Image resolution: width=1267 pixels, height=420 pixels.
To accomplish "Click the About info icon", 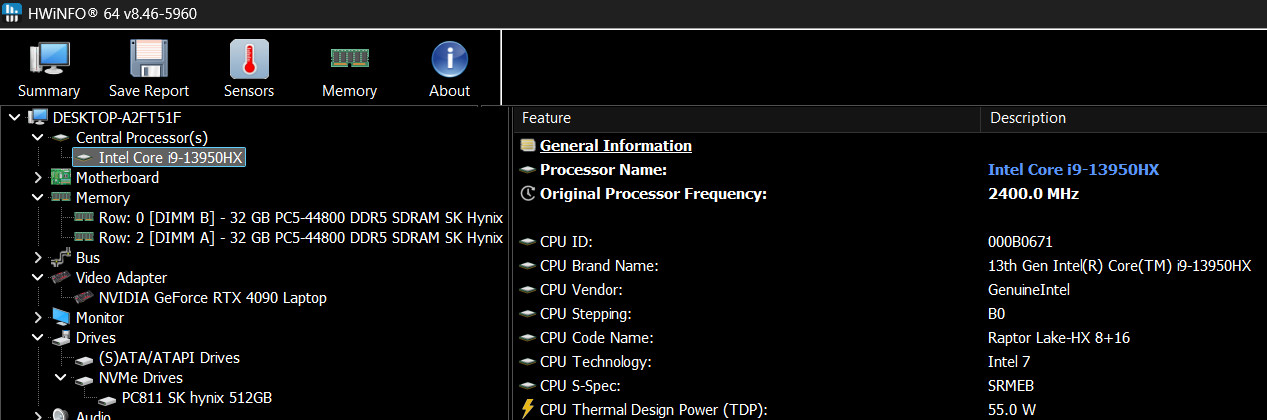I will (x=450, y=59).
